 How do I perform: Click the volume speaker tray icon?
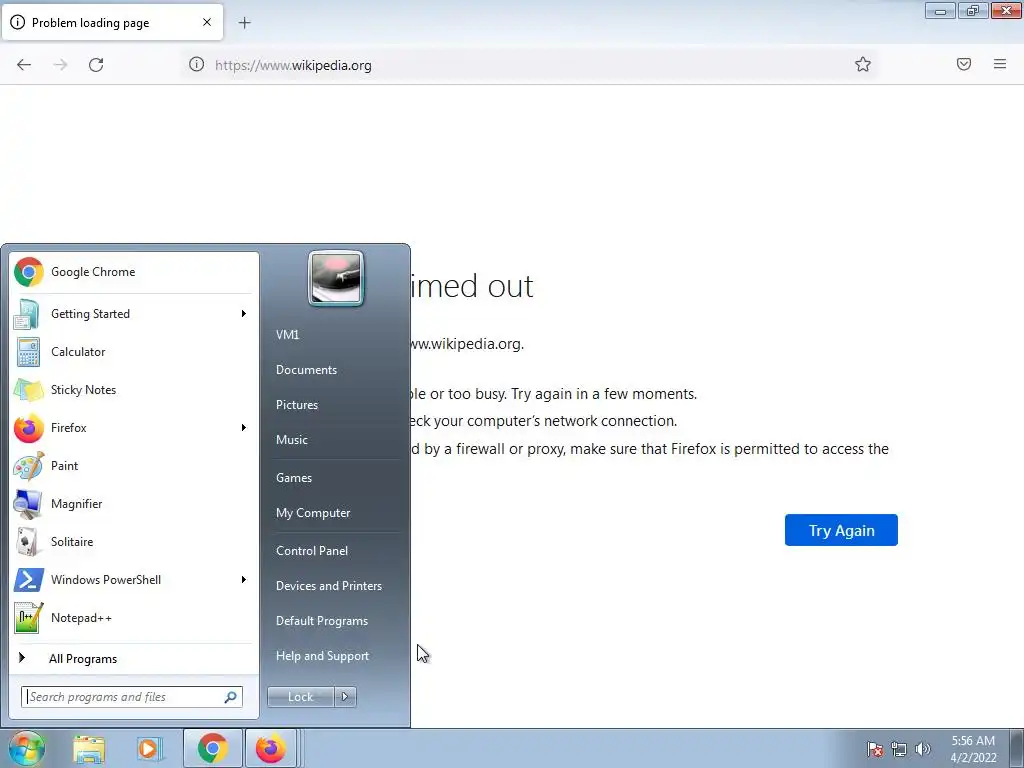tap(922, 749)
